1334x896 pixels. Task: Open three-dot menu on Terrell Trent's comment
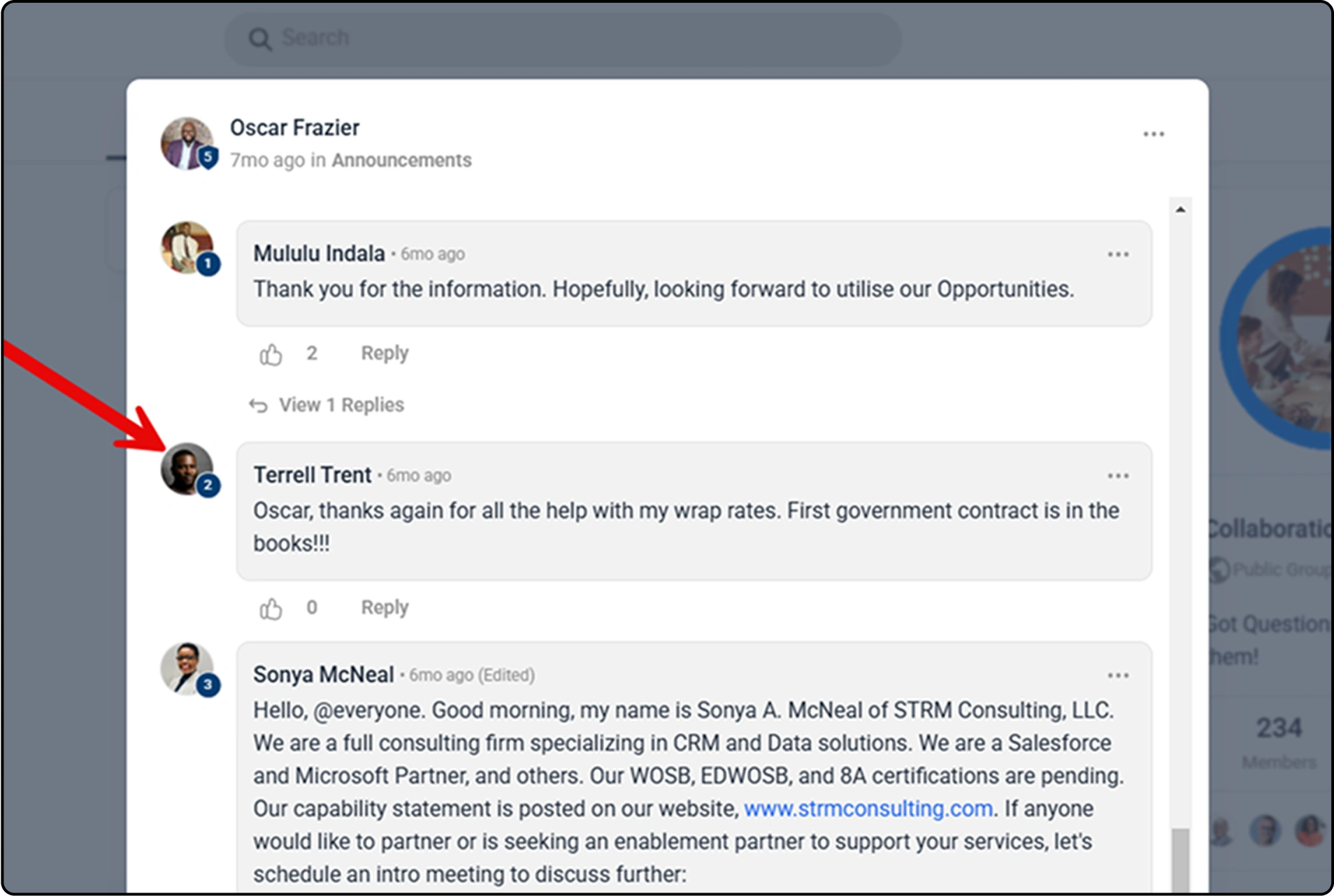click(x=1118, y=476)
